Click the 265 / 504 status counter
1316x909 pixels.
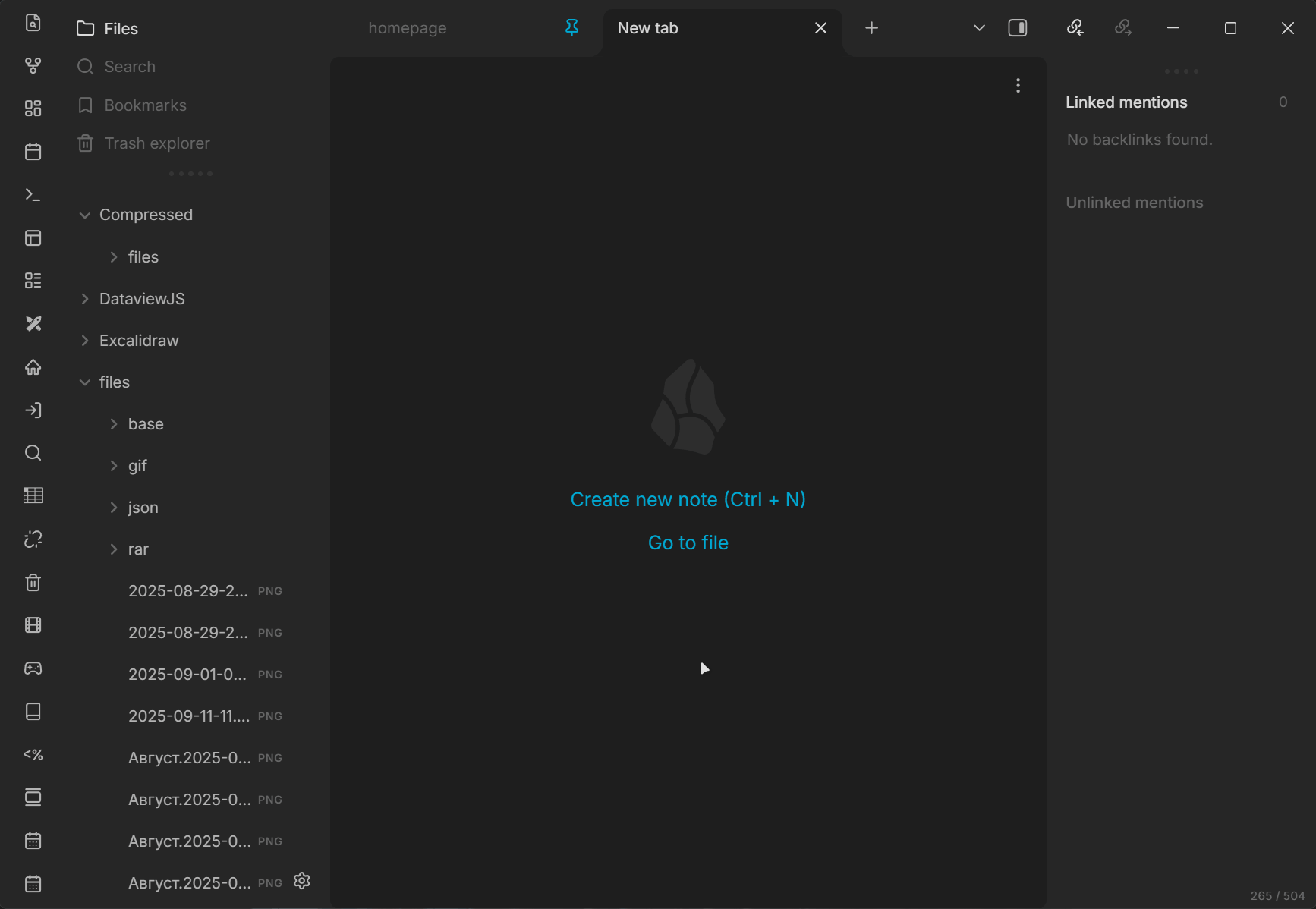(1277, 895)
